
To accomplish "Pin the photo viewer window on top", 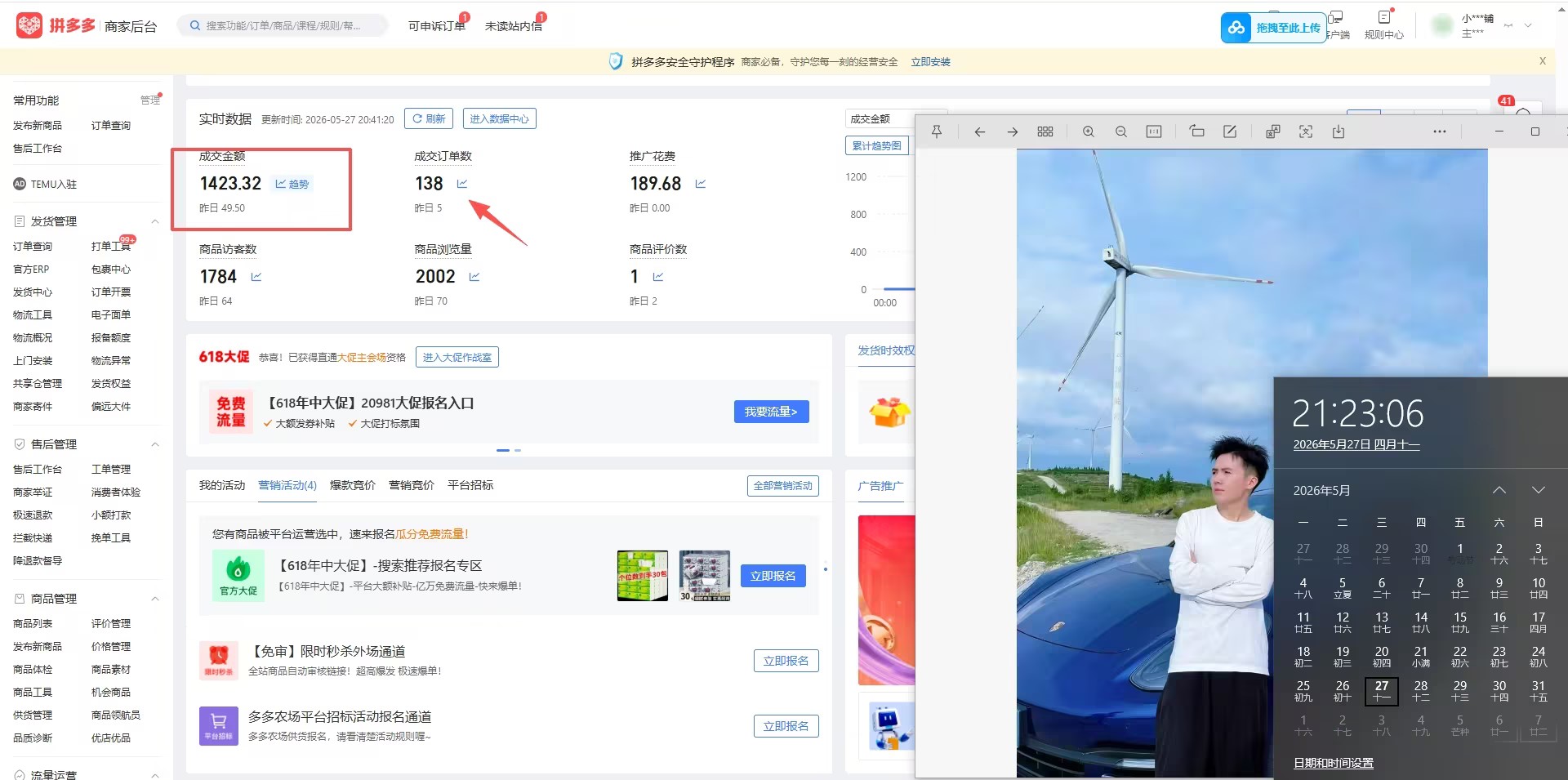I will pos(937,131).
